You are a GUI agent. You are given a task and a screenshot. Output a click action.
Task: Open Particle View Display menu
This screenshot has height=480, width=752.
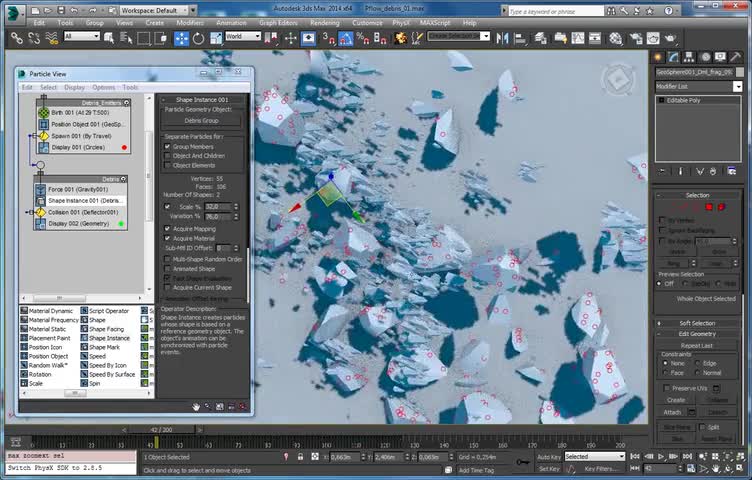pyautogui.click(x=74, y=87)
